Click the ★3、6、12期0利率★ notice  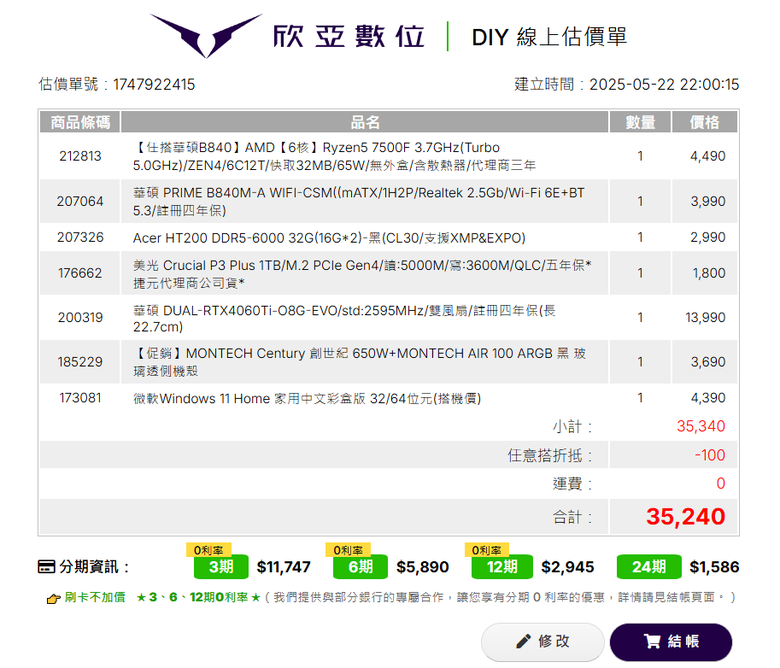[x=198, y=597]
